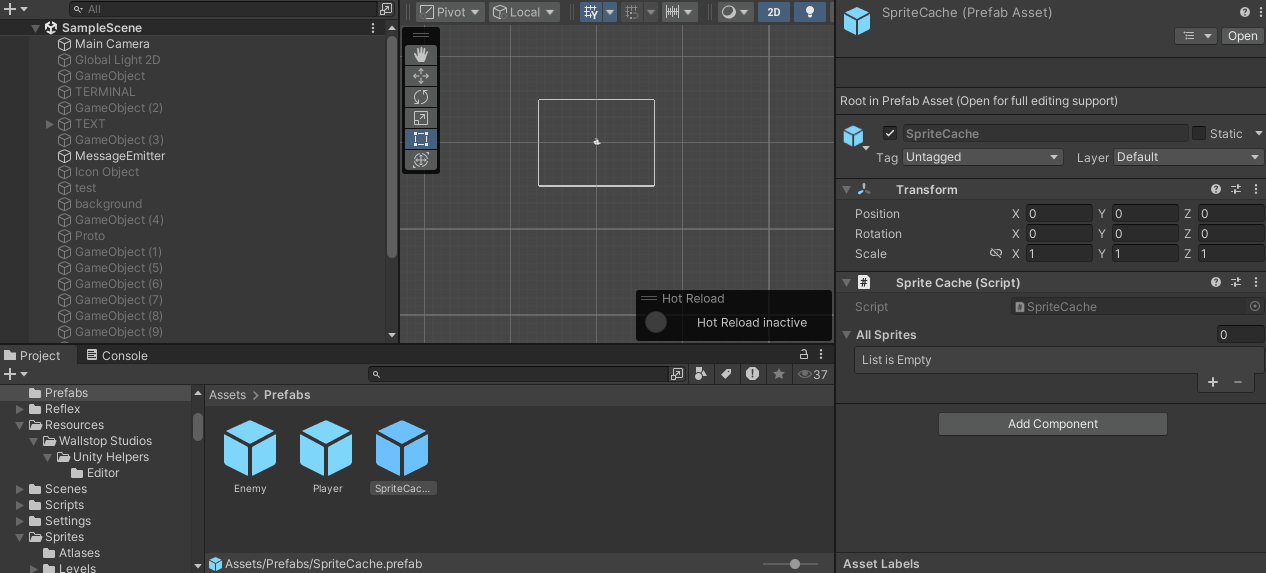
Task: Click the Open prefab button
Action: pyautogui.click(x=1242, y=36)
